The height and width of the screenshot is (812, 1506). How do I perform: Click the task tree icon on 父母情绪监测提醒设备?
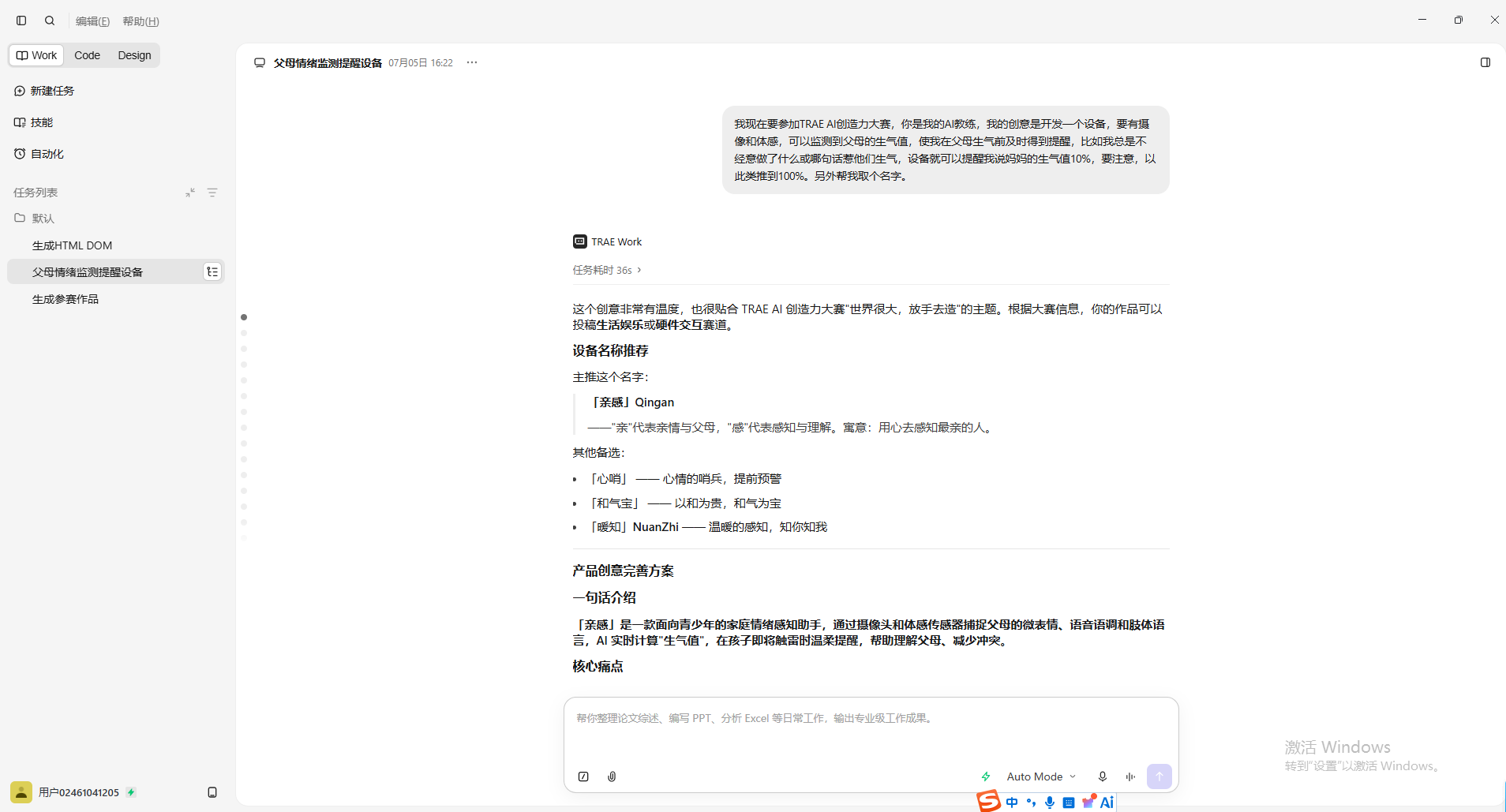click(x=212, y=272)
